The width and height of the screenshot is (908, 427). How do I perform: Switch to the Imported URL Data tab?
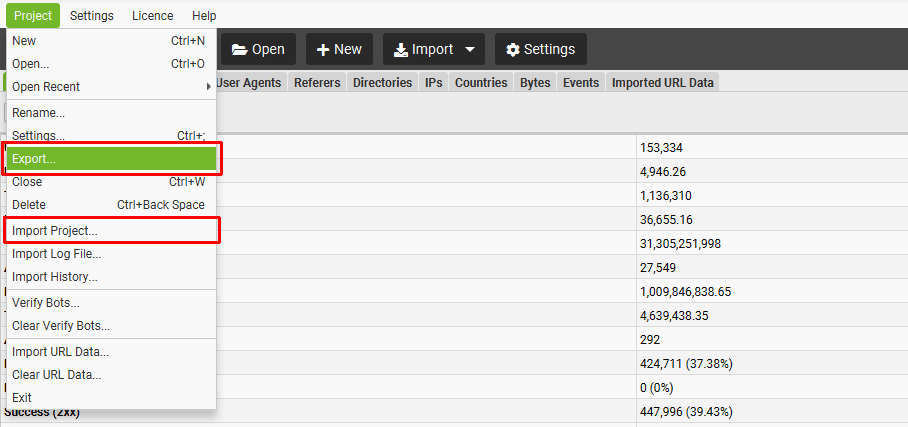point(663,83)
